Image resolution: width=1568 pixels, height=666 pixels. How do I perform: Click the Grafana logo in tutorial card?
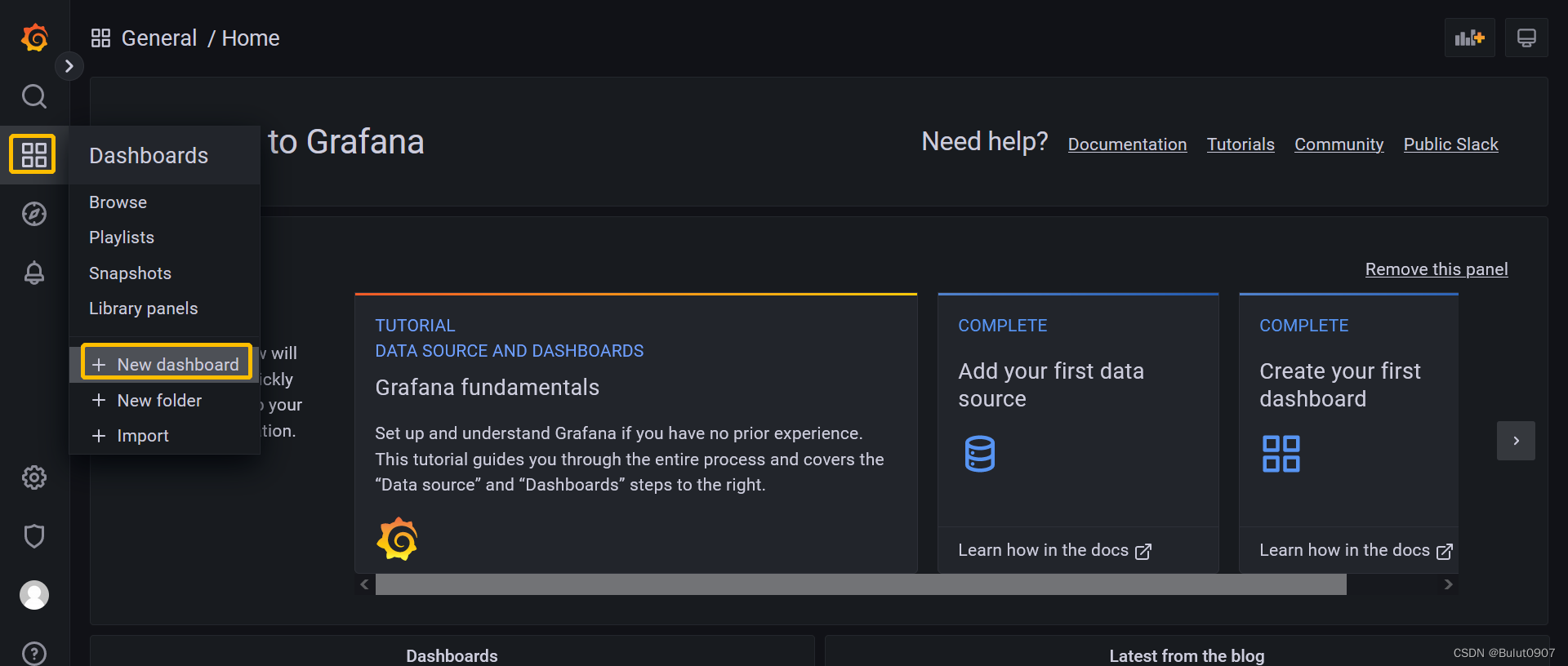point(398,539)
